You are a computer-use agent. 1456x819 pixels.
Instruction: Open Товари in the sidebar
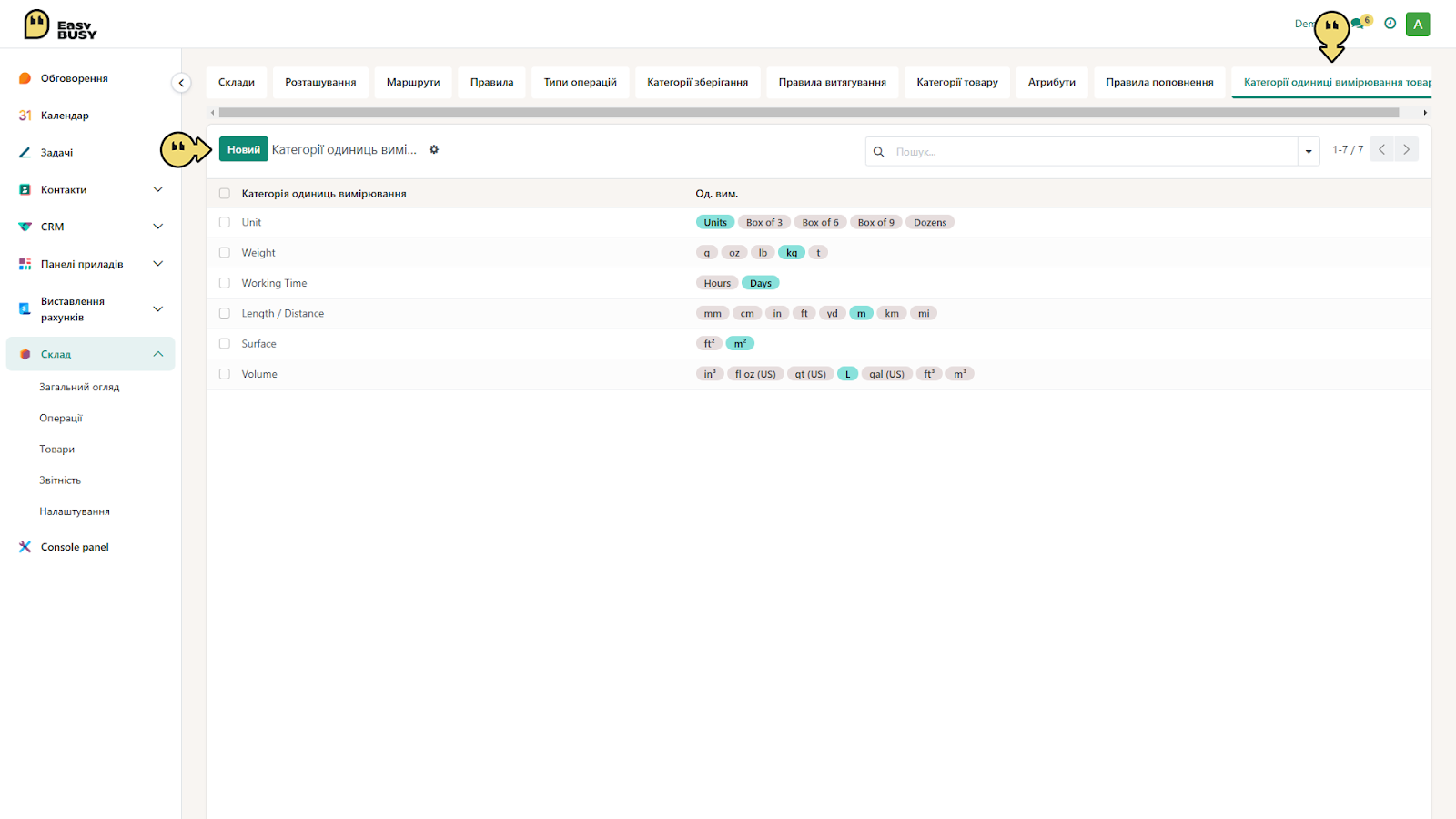coord(57,450)
